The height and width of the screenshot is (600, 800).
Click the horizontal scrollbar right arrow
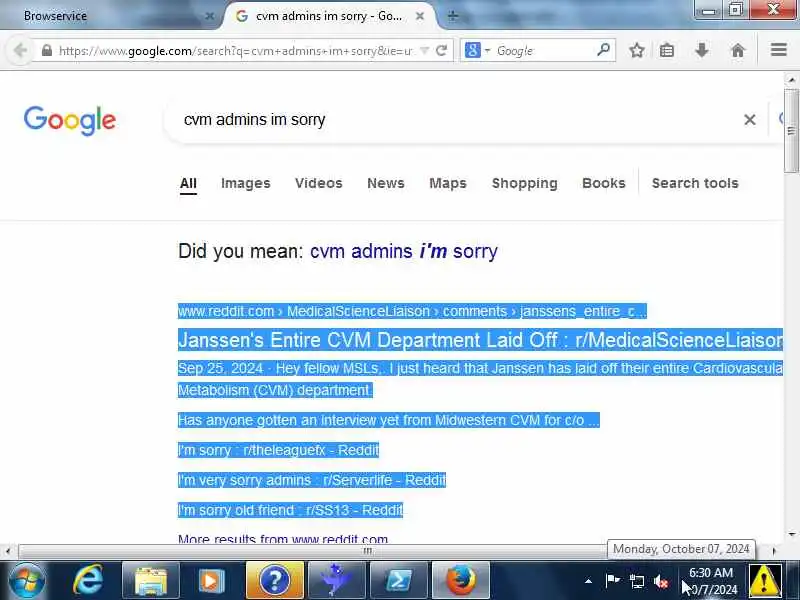point(774,551)
